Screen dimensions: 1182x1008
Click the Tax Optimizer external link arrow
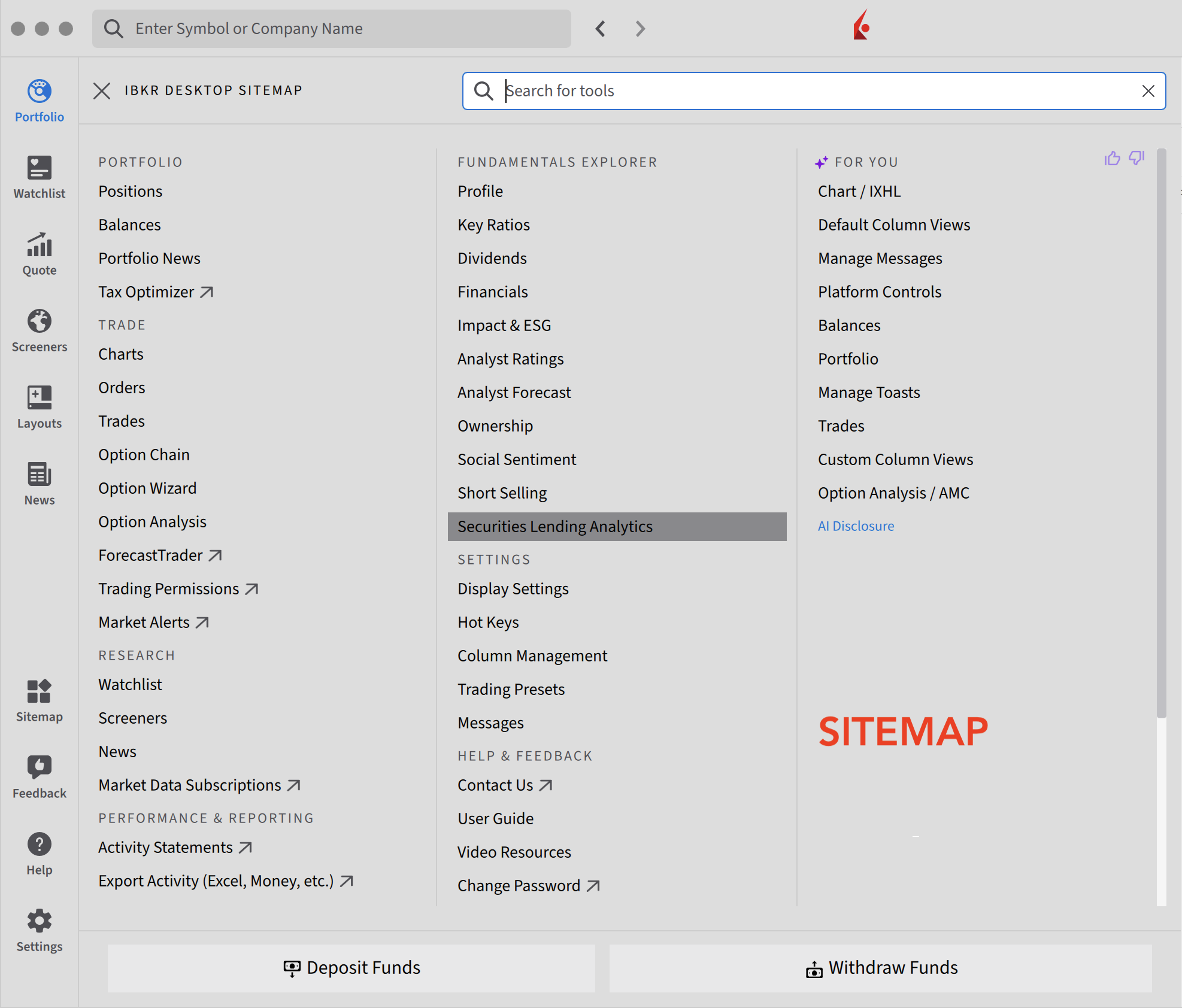(x=207, y=292)
